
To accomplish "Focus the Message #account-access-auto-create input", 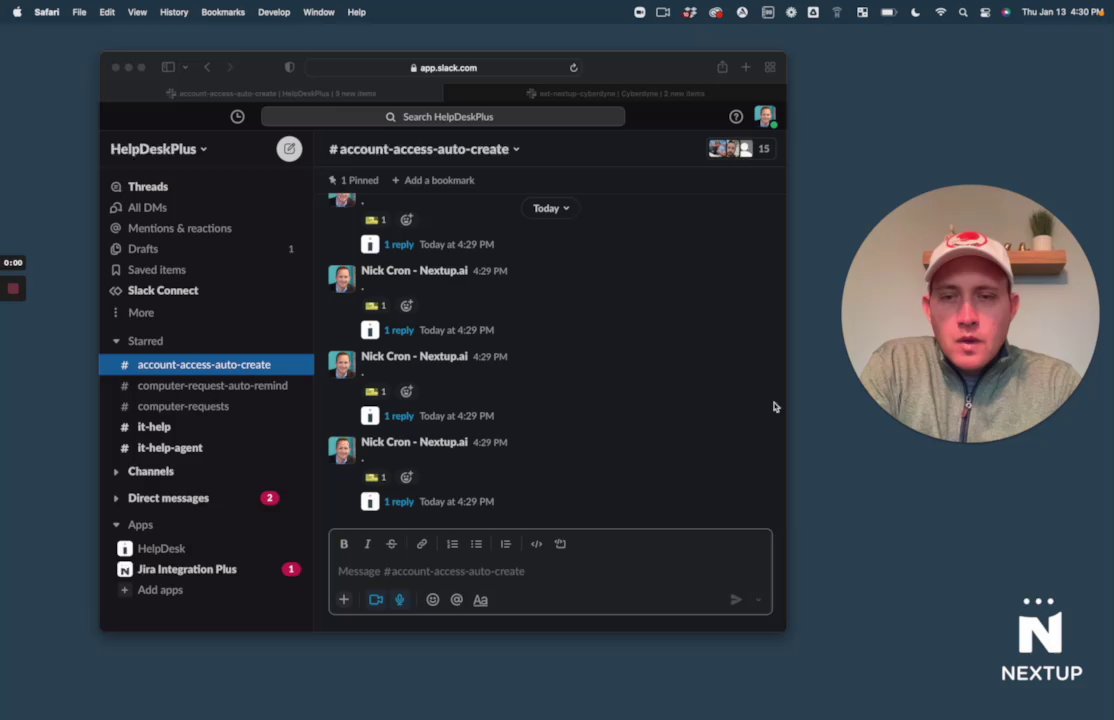I will click(x=550, y=571).
